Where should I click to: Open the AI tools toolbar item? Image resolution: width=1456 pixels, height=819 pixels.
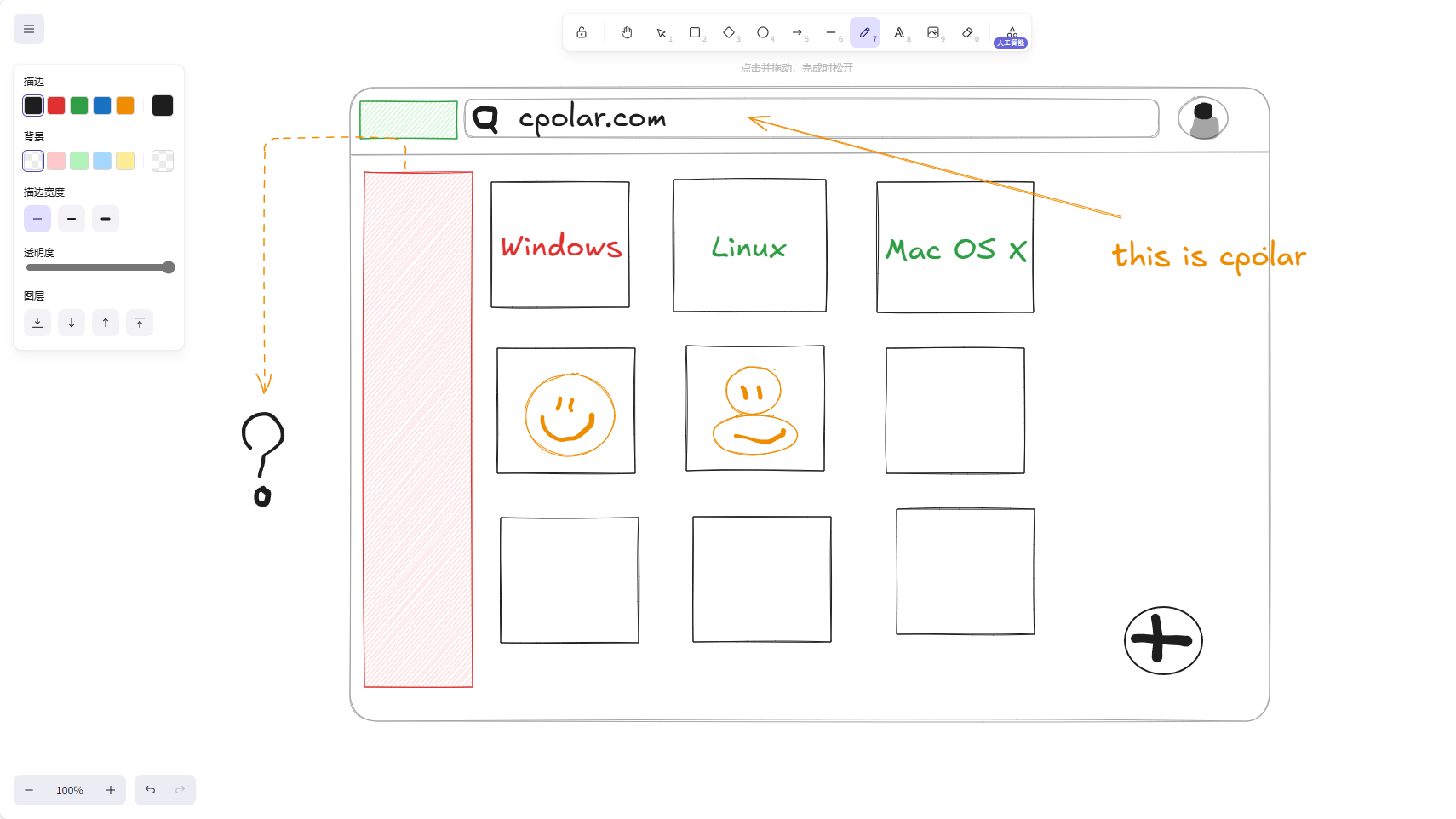(1012, 34)
